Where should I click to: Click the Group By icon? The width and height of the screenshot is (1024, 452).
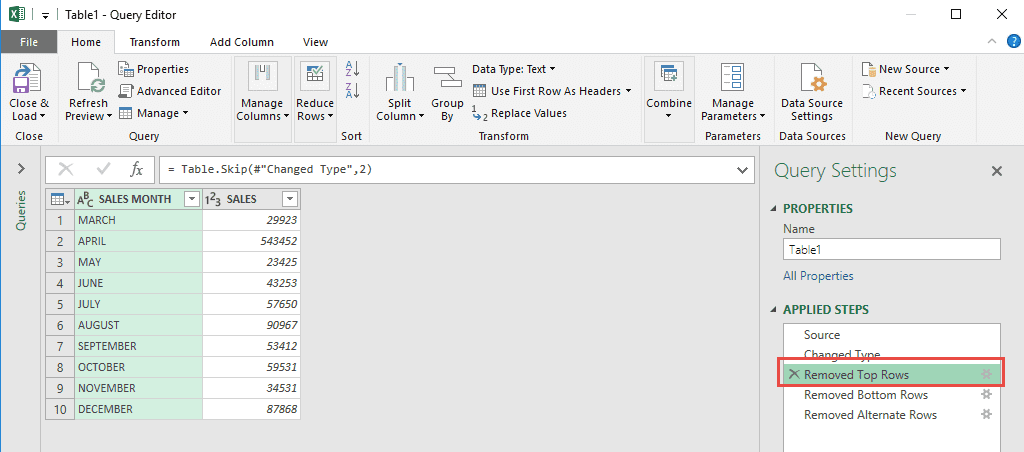tap(447, 77)
